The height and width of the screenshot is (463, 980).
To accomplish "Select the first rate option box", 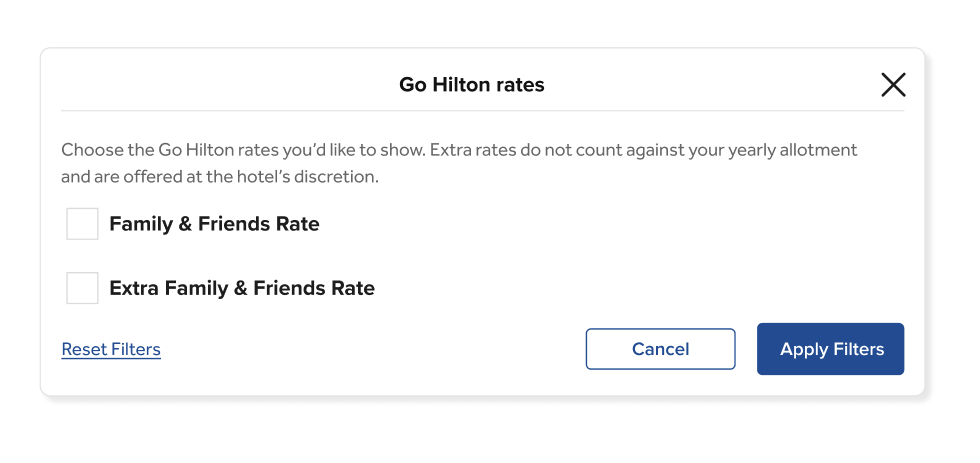I will [x=82, y=224].
